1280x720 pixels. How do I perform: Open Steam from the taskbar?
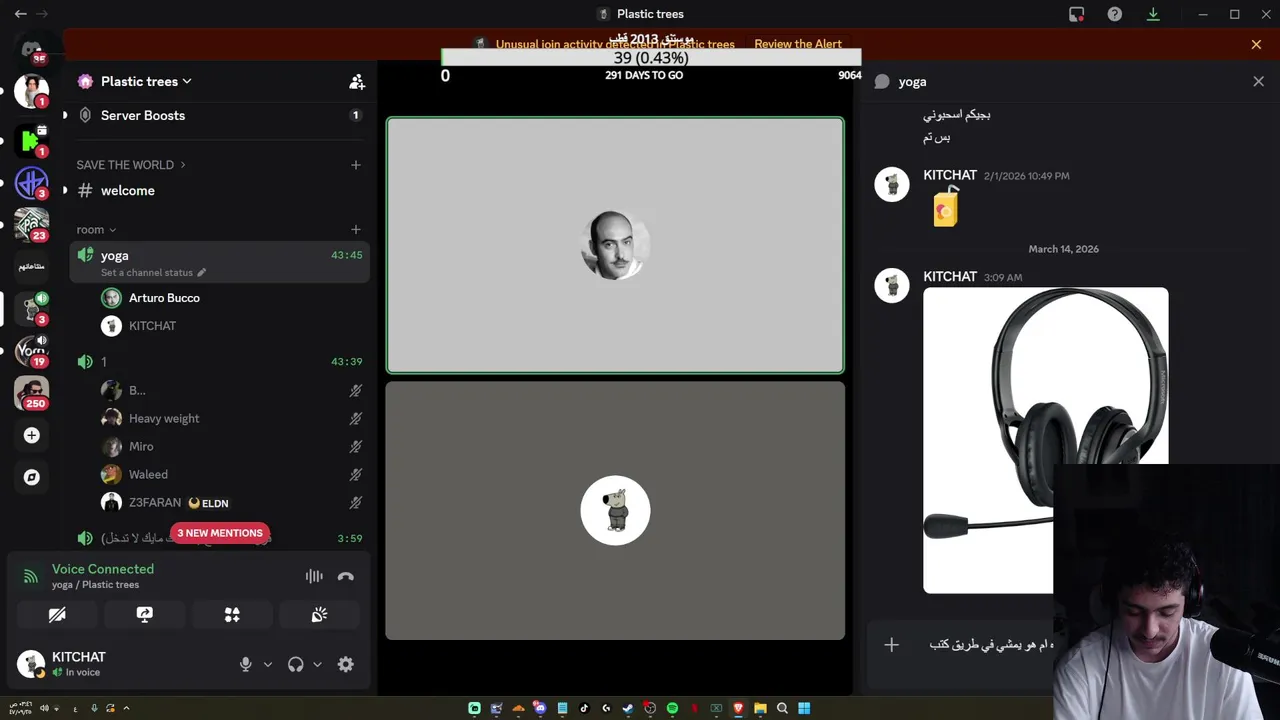(x=628, y=708)
